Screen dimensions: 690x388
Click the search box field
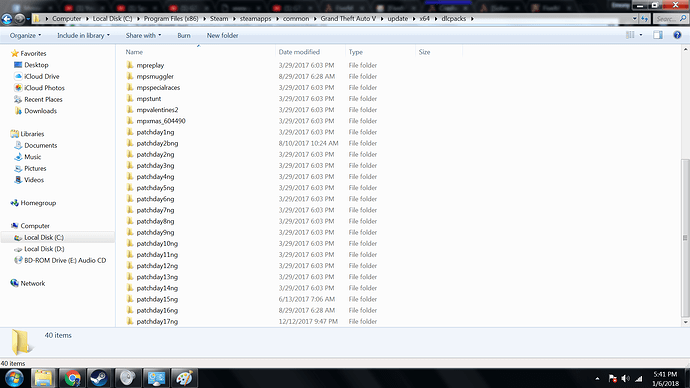click(670, 18)
